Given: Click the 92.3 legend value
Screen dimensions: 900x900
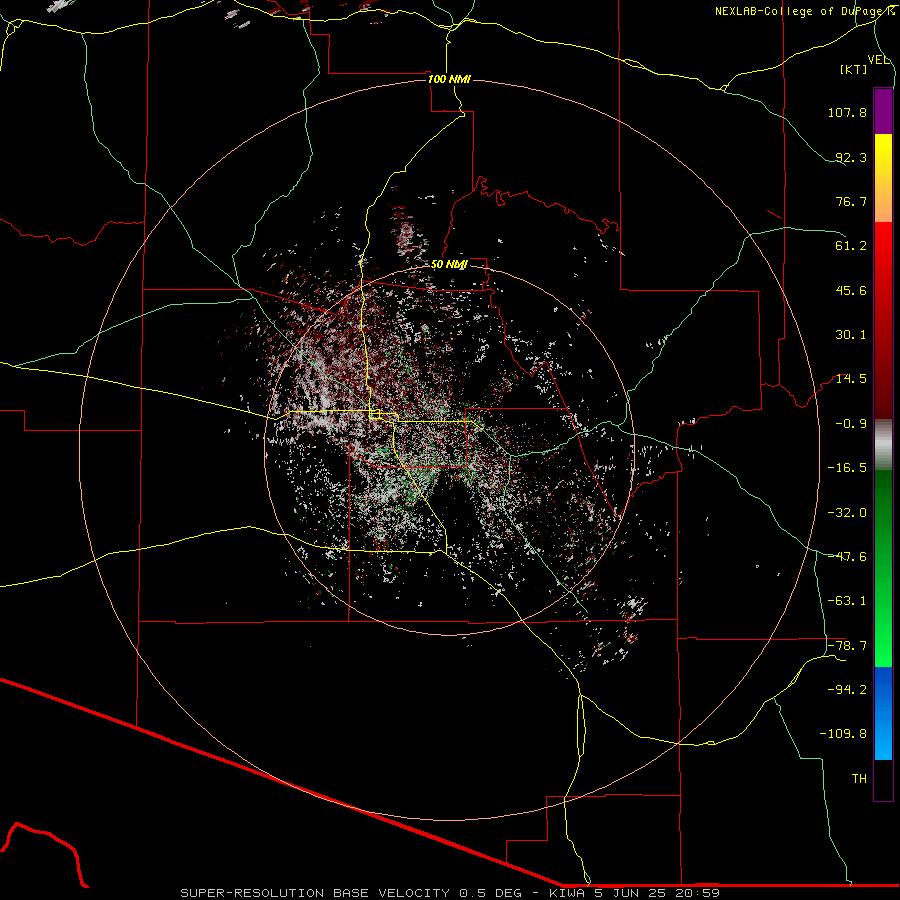Looking at the screenshot, I should point(851,157).
